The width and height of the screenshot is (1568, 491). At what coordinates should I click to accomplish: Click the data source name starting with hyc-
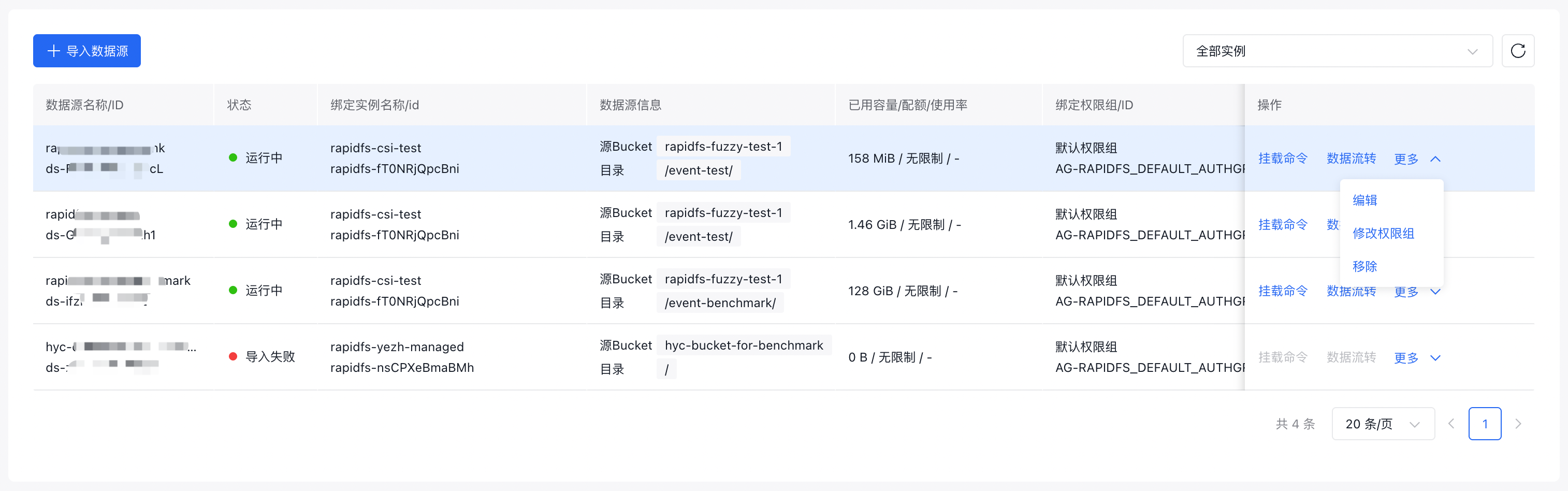click(121, 346)
